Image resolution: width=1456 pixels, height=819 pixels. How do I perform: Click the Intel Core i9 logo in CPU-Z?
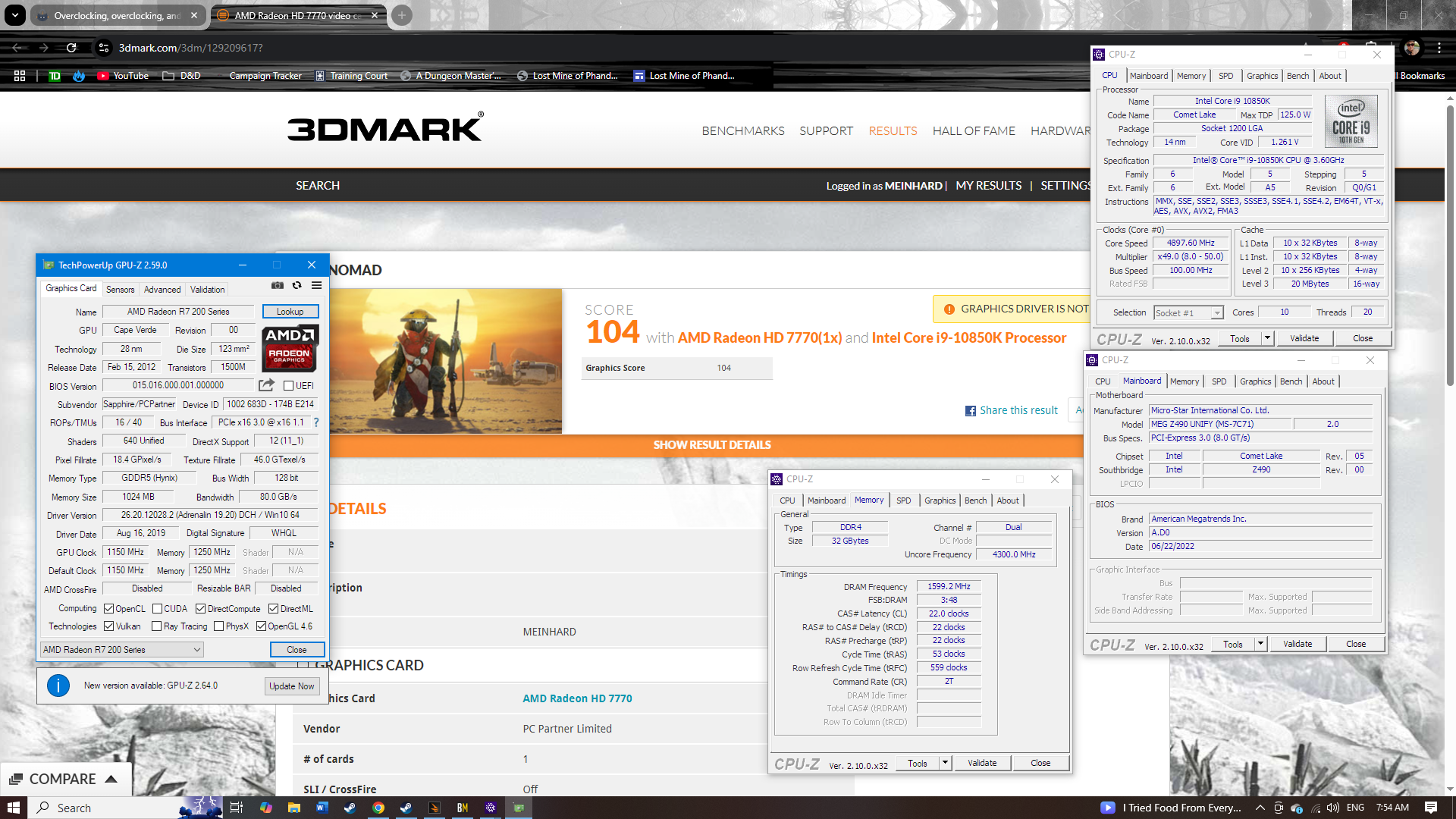click(x=1351, y=121)
